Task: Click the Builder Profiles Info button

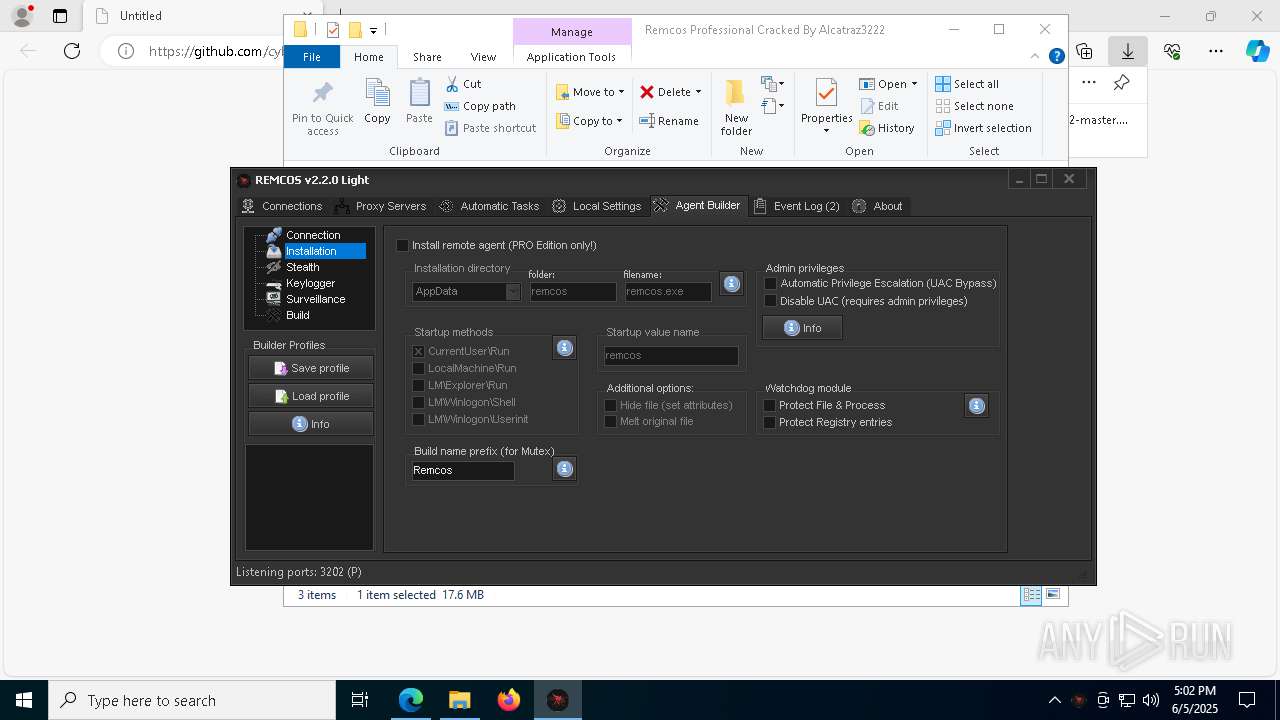Action: pyautogui.click(x=311, y=424)
